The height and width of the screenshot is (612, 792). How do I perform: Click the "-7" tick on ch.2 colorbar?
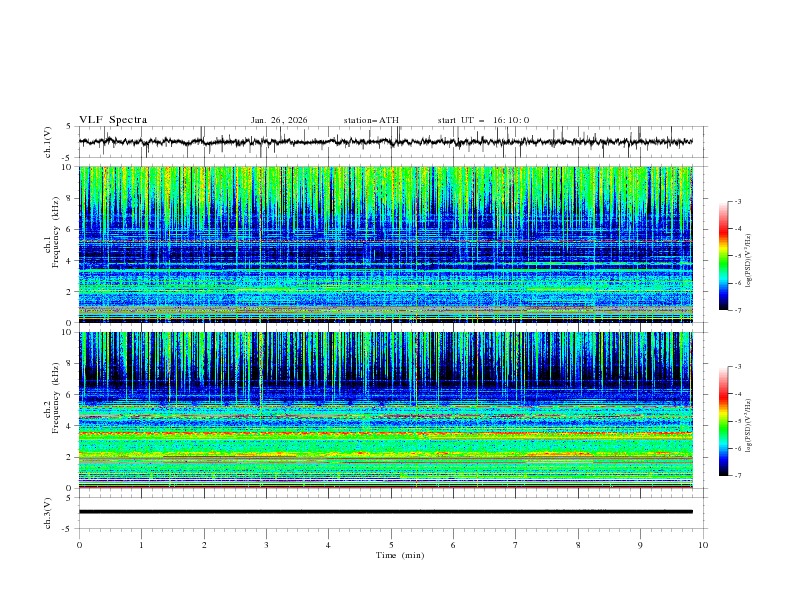click(x=737, y=475)
